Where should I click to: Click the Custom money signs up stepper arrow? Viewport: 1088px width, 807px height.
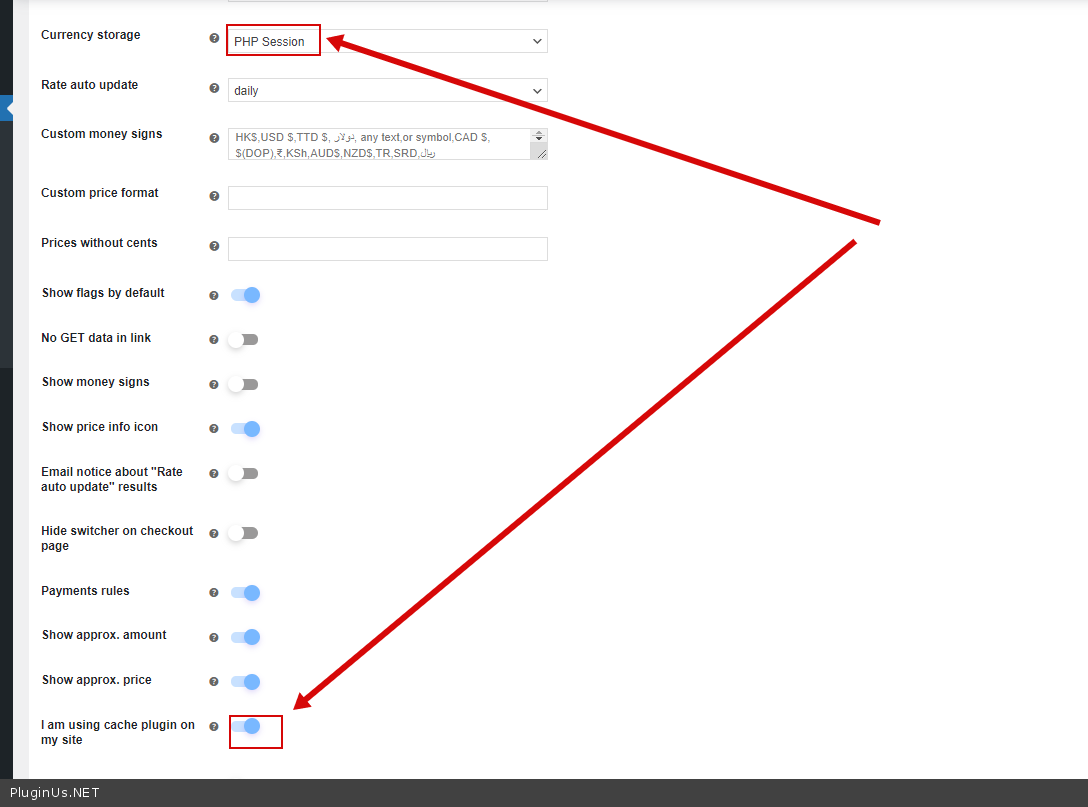coord(540,133)
